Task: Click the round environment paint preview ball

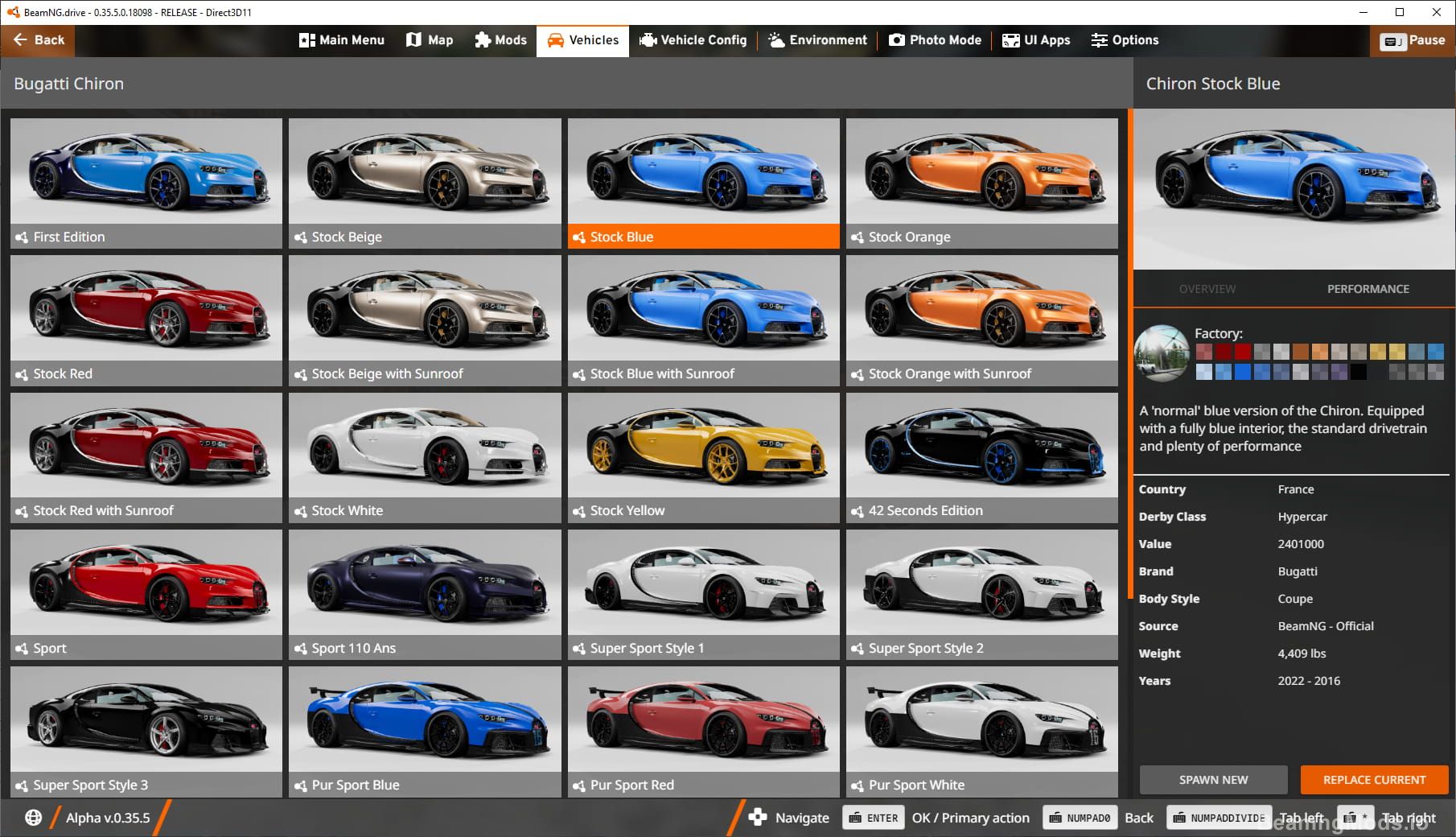Action: click(1162, 353)
